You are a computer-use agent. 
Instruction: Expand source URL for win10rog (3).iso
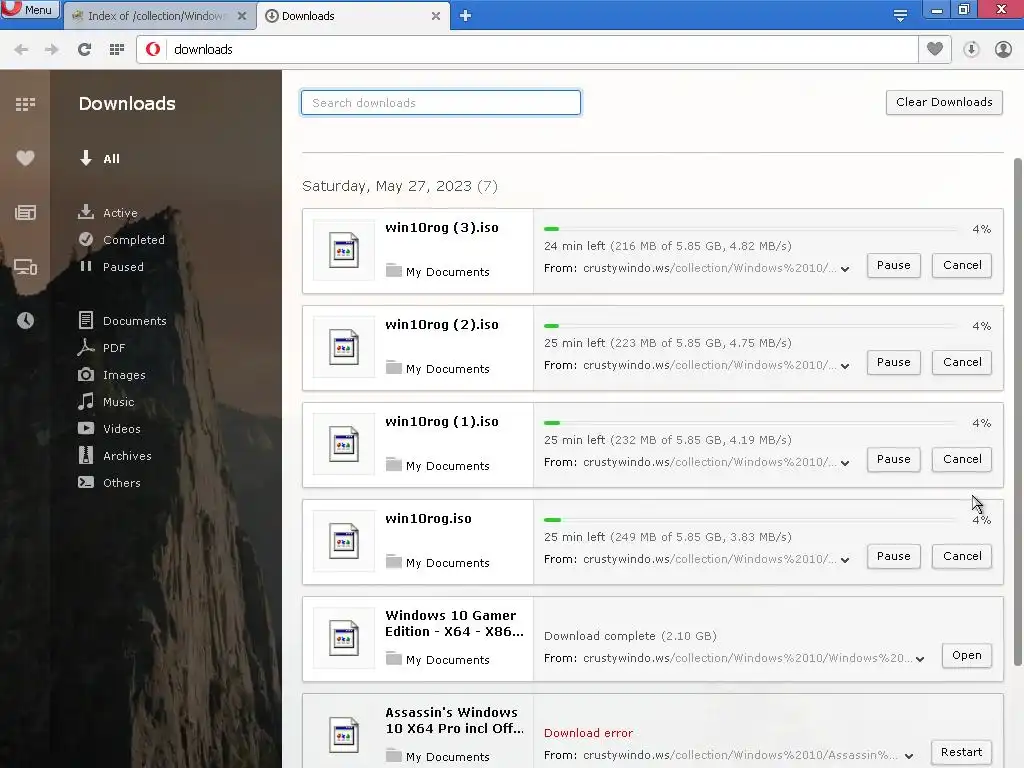(x=845, y=269)
